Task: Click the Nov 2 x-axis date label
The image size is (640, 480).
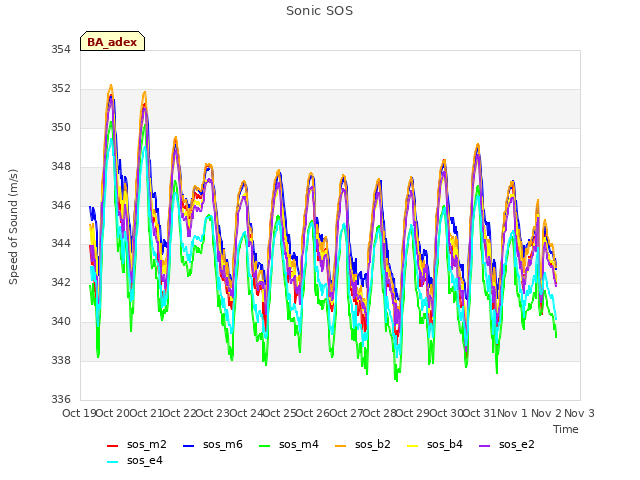Action: 546,413
